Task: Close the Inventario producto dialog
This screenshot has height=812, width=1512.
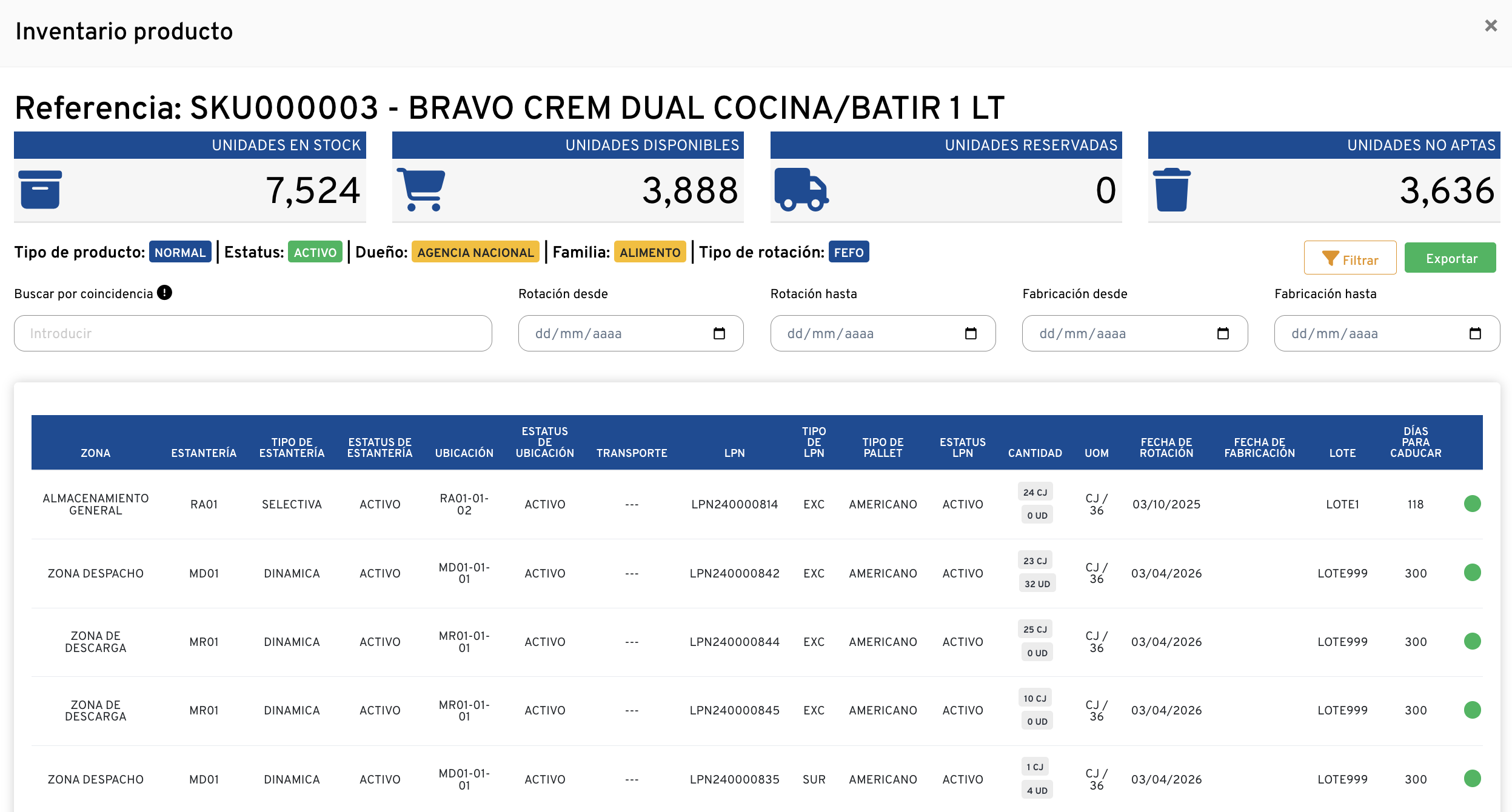Action: tap(1491, 26)
